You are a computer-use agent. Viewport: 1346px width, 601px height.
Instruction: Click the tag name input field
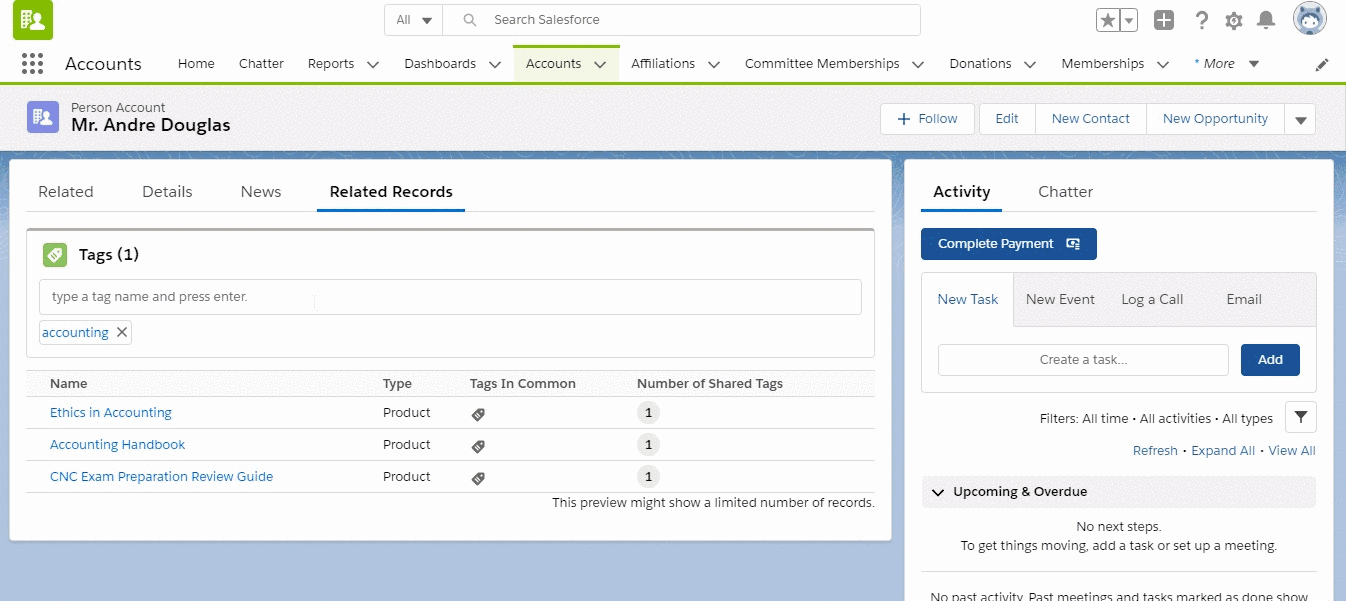point(450,297)
